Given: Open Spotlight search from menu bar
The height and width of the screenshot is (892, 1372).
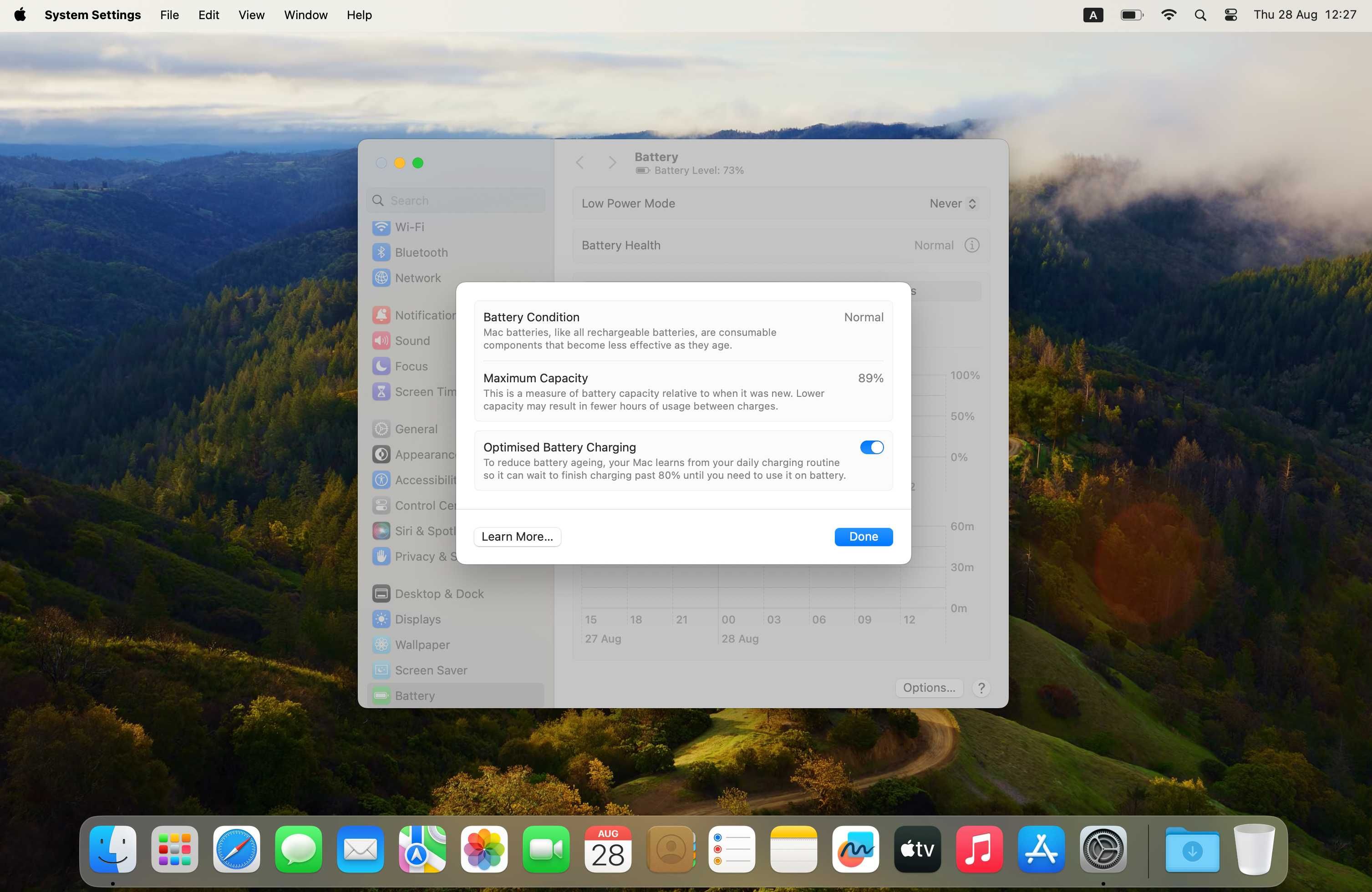Looking at the screenshot, I should [1200, 15].
